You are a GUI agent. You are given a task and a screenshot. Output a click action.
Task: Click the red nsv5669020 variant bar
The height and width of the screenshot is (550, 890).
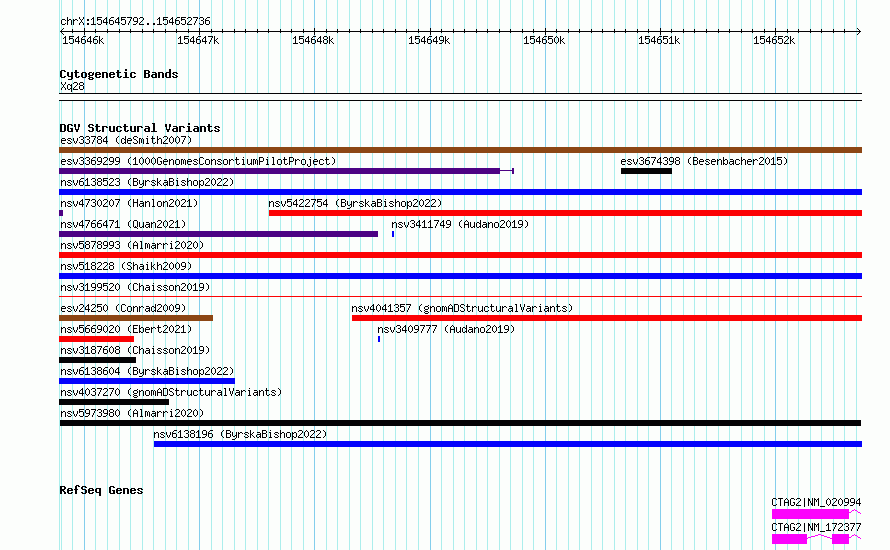96,339
